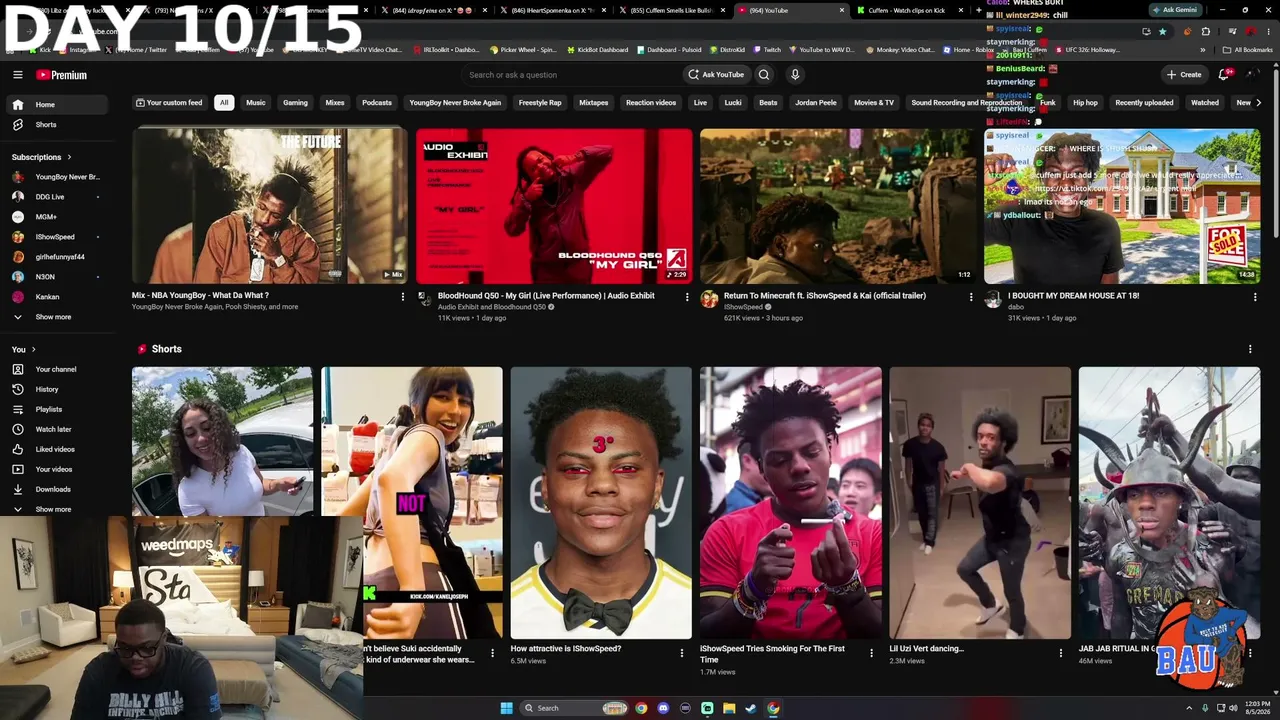Click the search magnifier button
Image resolution: width=1280 pixels, height=720 pixels.
pyautogui.click(x=764, y=75)
